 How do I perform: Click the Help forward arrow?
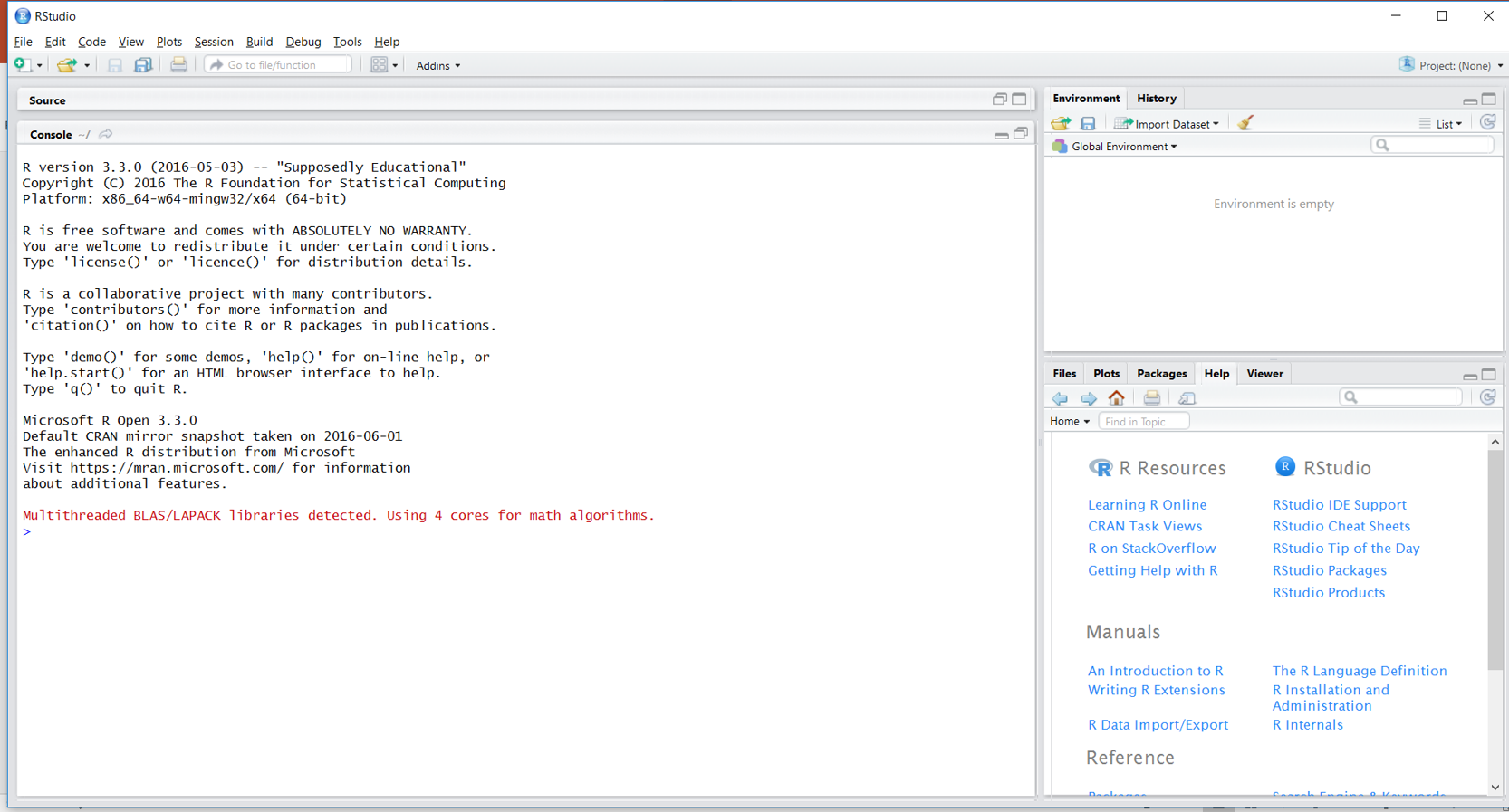coord(1089,398)
